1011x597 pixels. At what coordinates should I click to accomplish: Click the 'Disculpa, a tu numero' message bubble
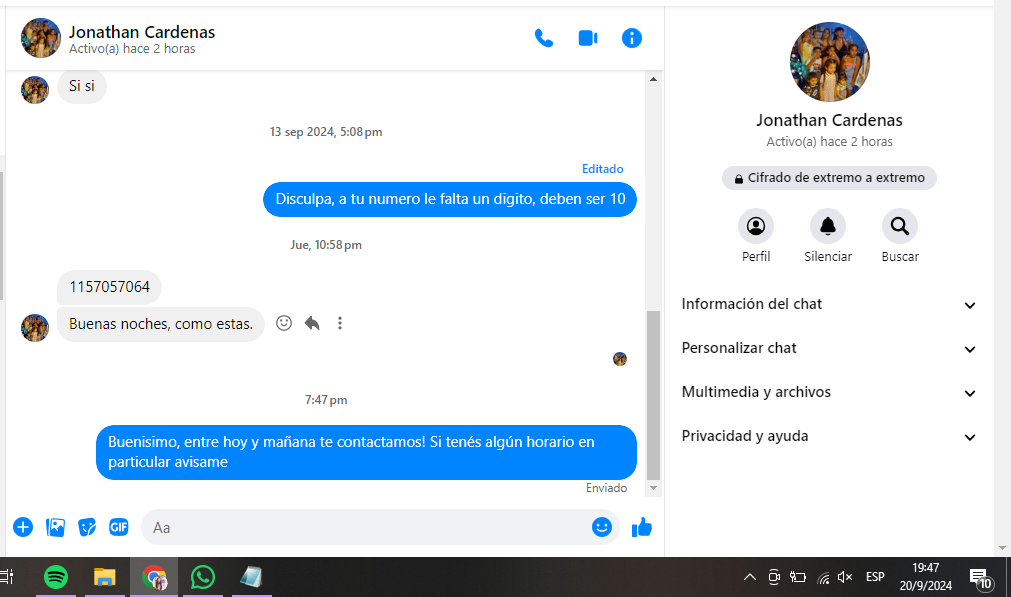click(x=449, y=199)
